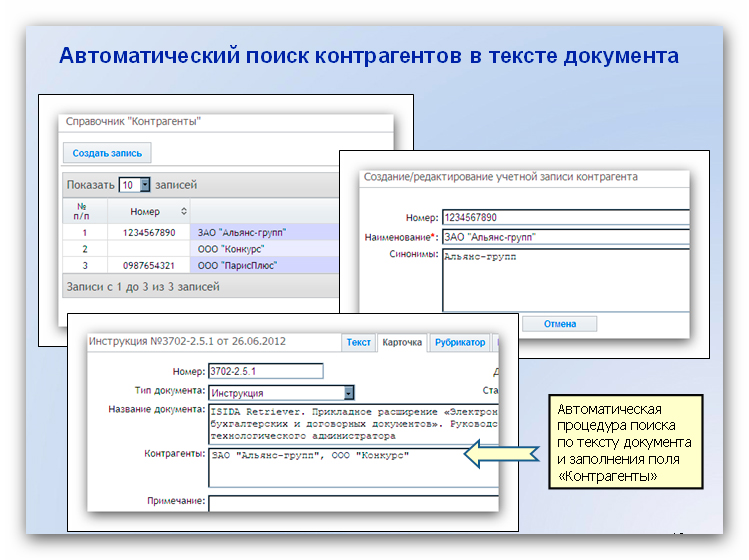
Task: Select the cell with number 1234567890
Action: [x=149, y=232]
